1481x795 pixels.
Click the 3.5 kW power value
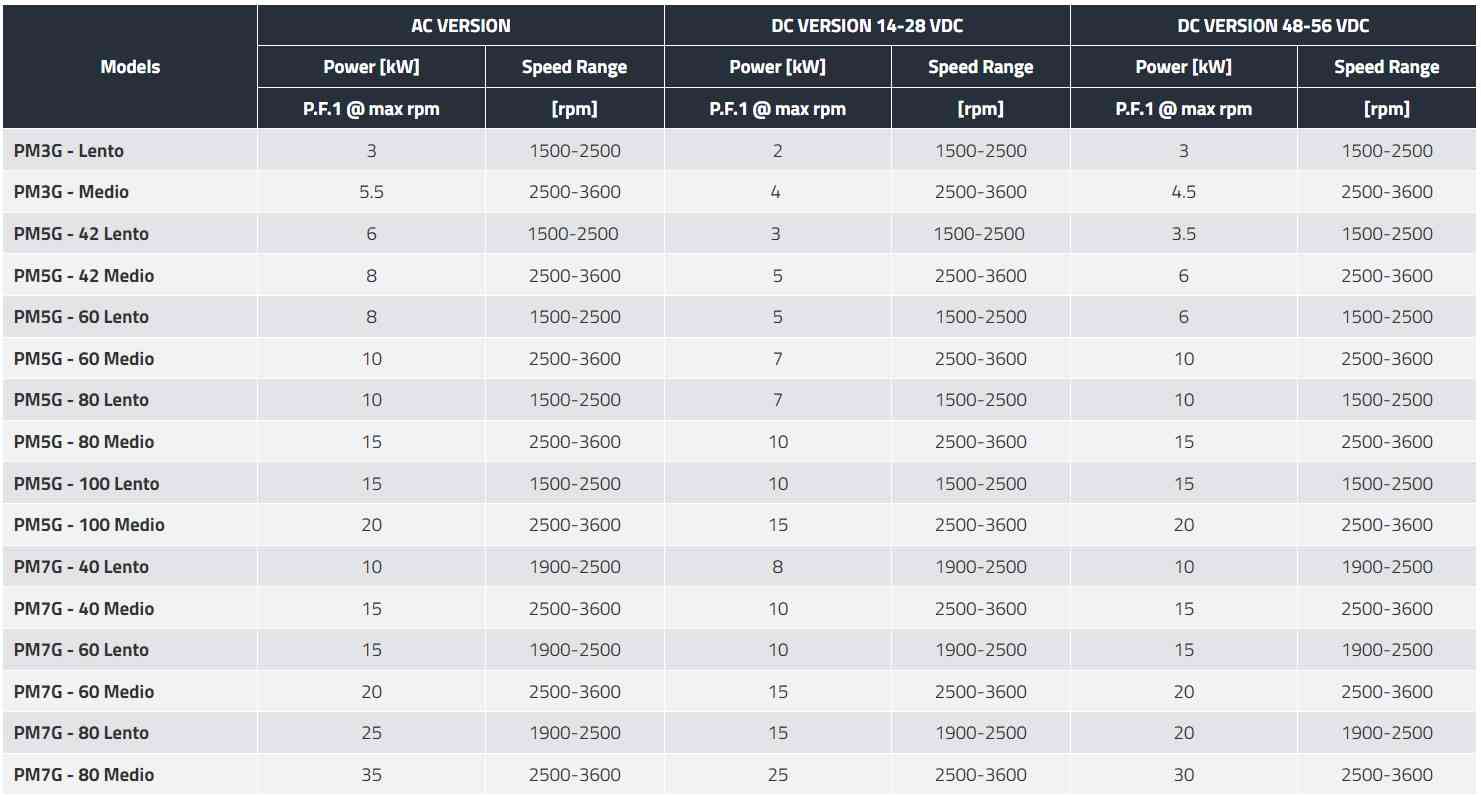pos(1183,234)
